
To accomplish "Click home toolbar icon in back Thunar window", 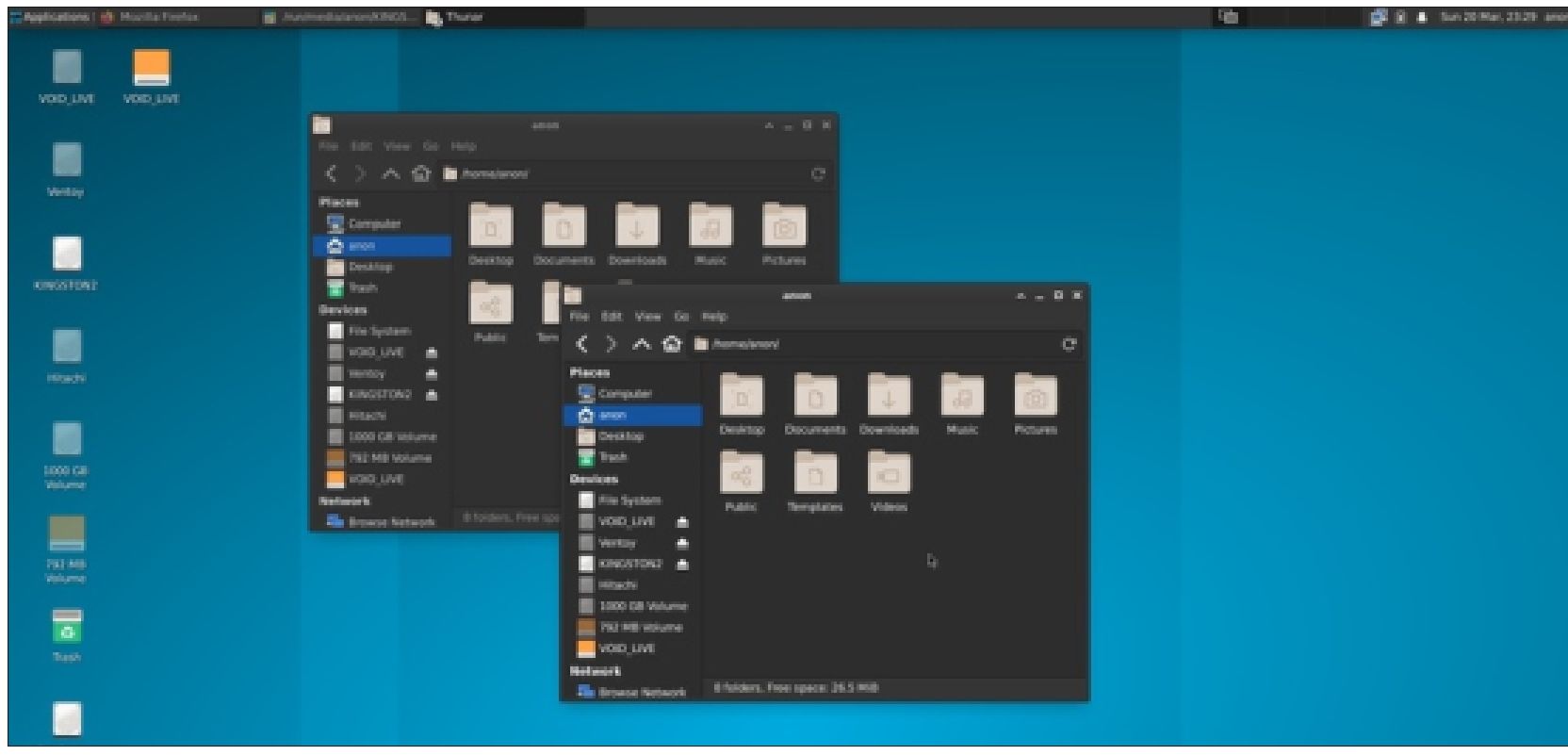I will pyautogui.click(x=420, y=173).
